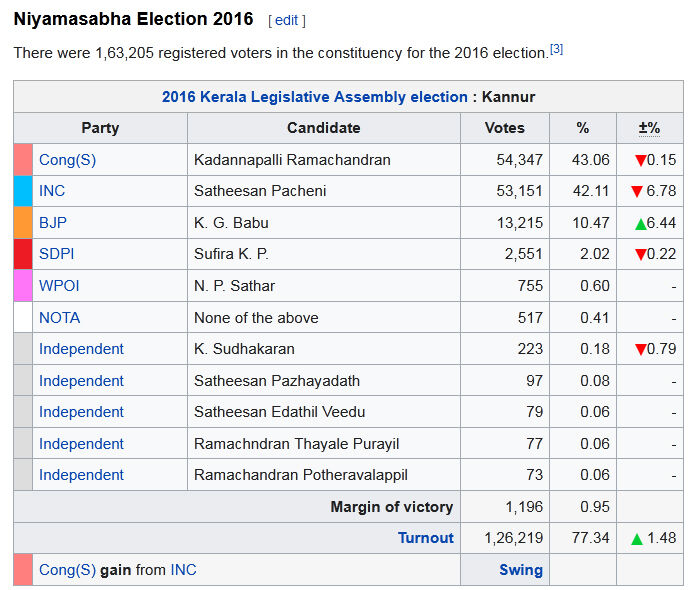
Task: Open the 2016 Kerala Legislative Assembly election link
Action: tap(314, 97)
